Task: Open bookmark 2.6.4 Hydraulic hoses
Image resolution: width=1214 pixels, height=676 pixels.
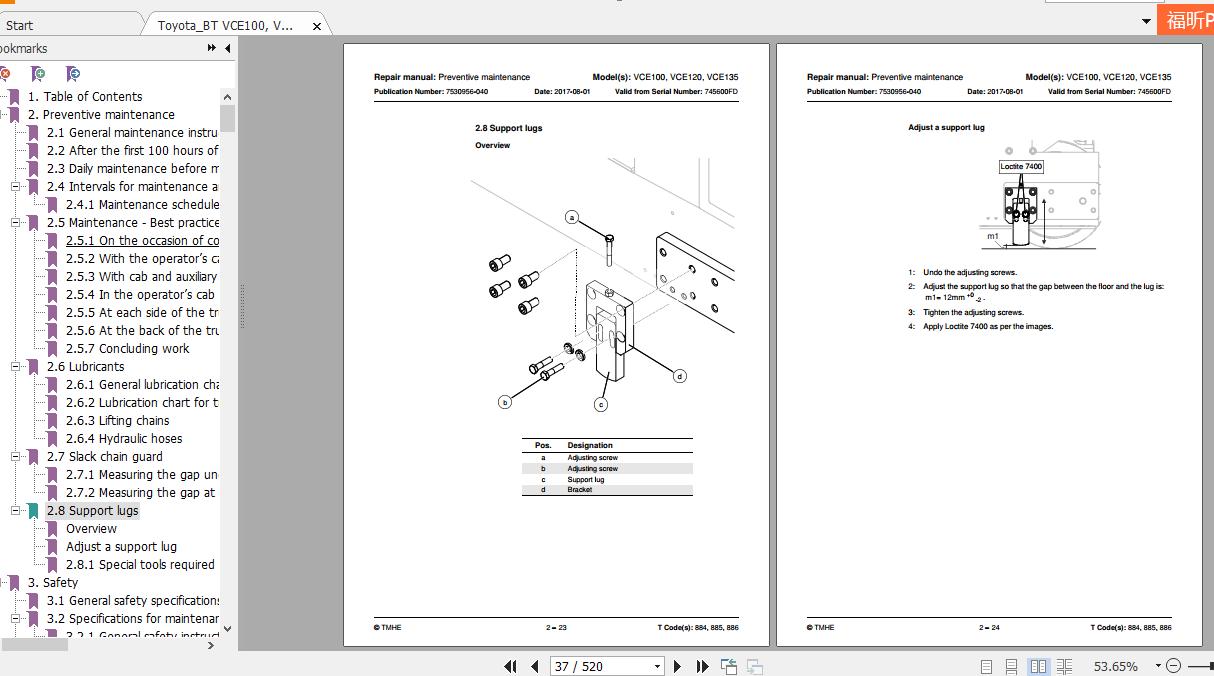Action: (x=124, y=439)
